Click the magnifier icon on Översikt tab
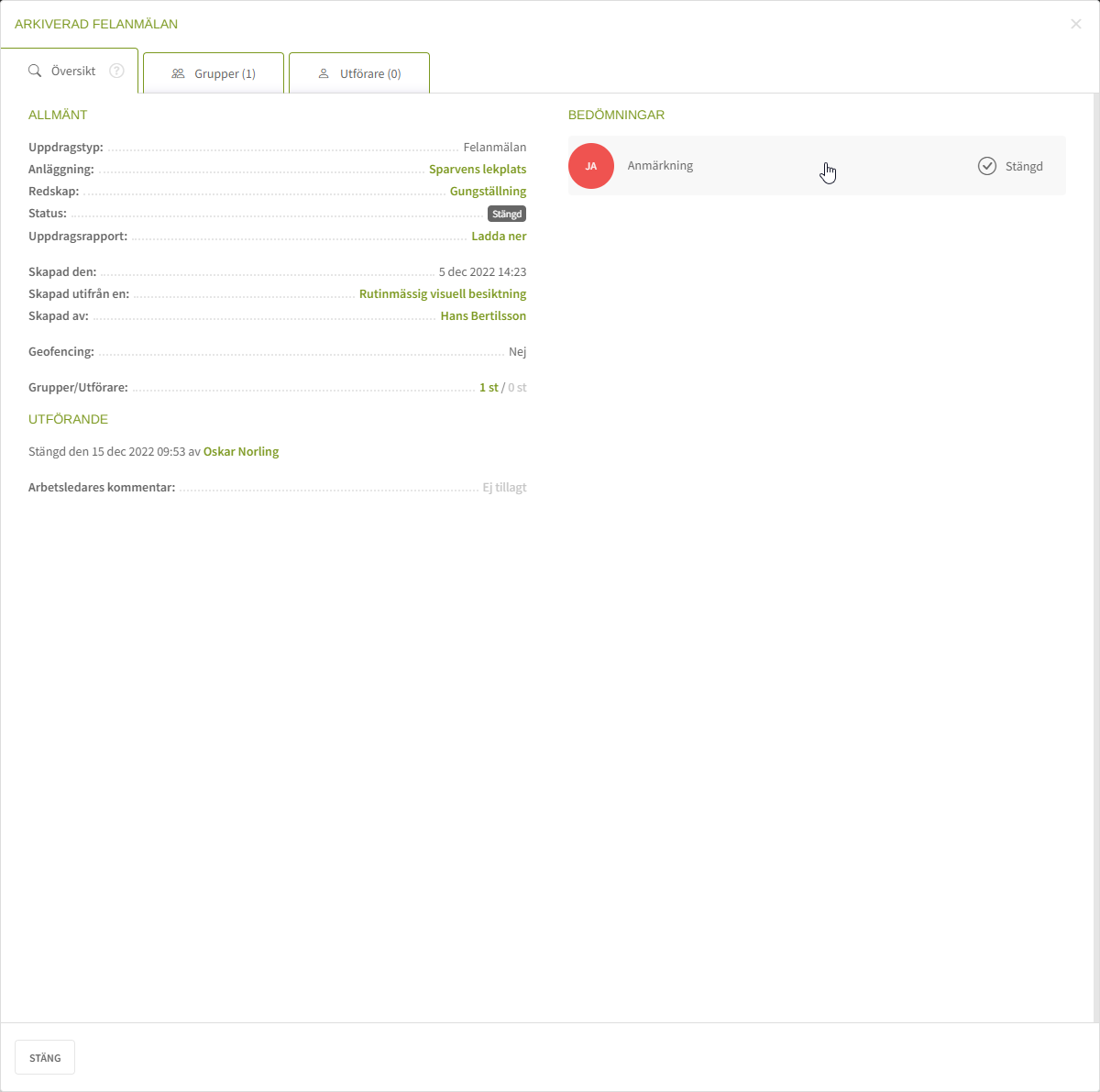Image resolution: width=1100 pixels, height=1092 pixels. point(35,71)
